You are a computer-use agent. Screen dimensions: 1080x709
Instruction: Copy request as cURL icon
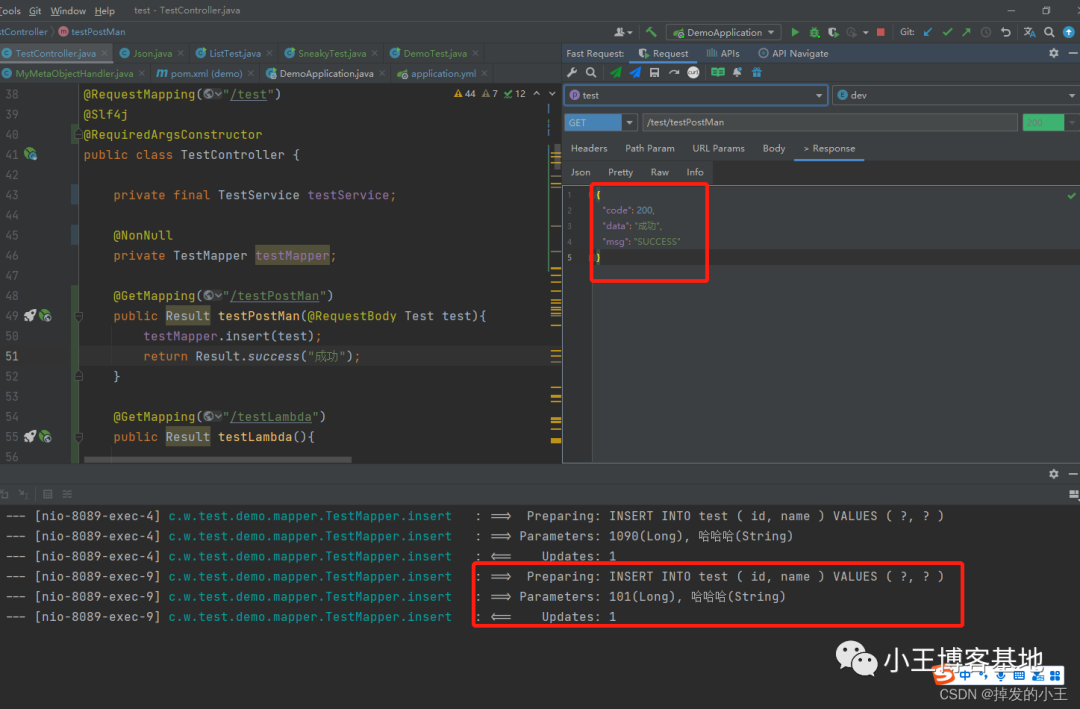tap(692, 73)
